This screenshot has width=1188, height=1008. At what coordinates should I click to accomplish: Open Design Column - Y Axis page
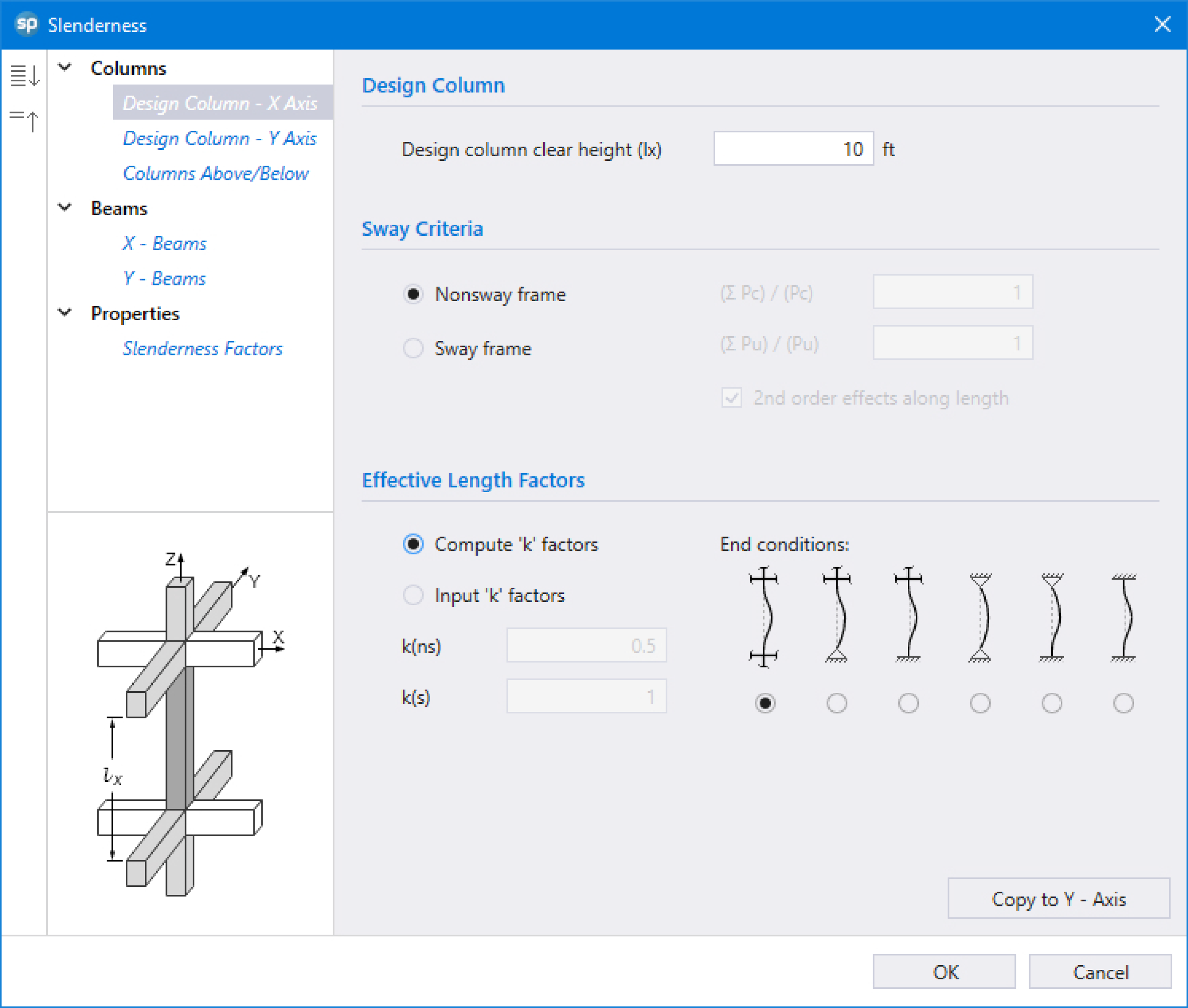(x=219, y=138)
